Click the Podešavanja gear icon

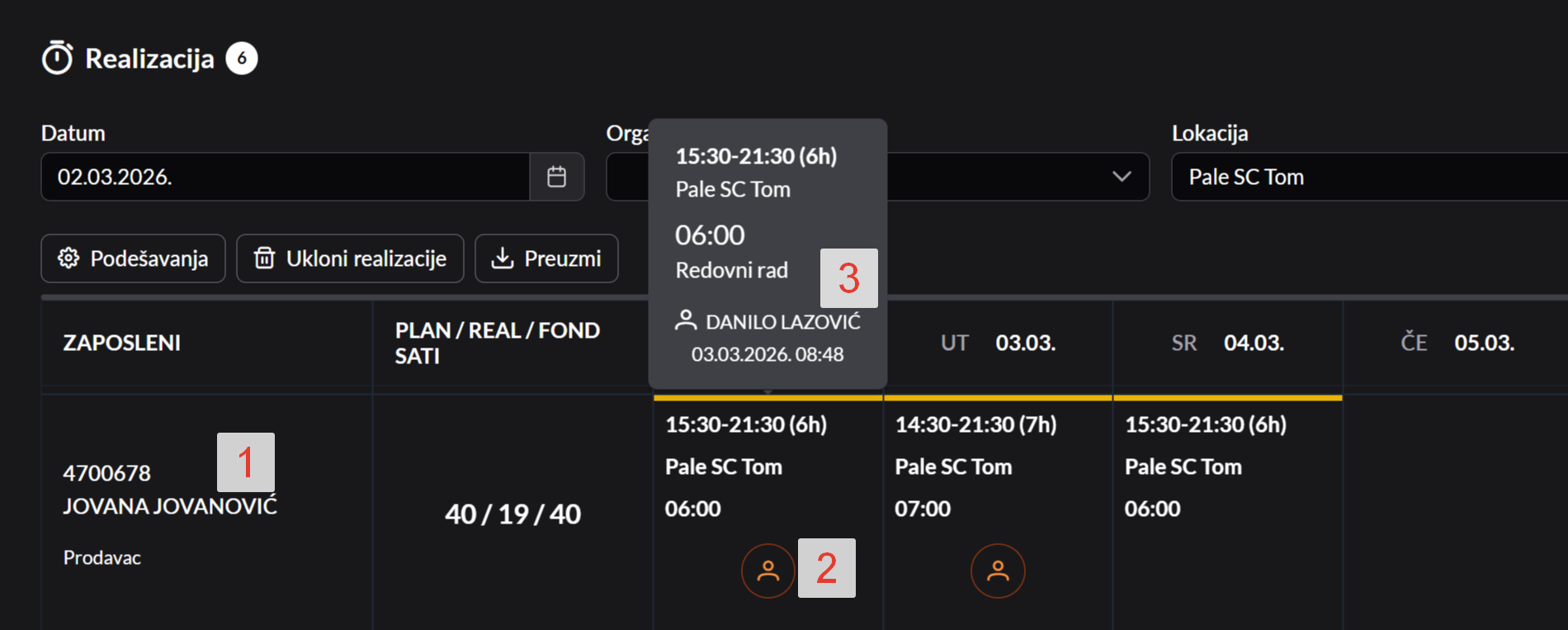pos(68,258)
